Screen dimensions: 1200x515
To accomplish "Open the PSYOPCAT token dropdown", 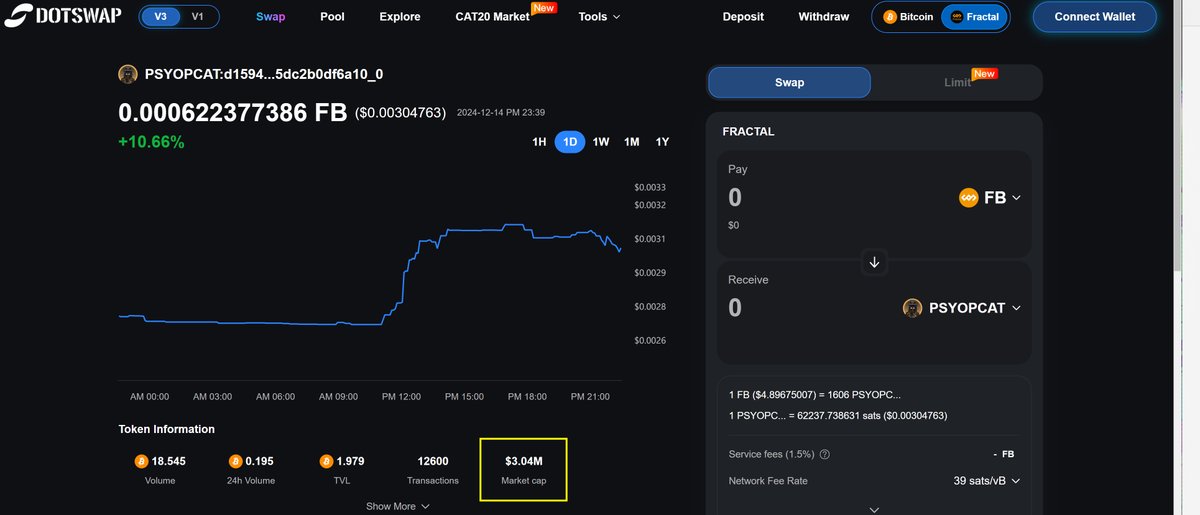I will 962,308.
